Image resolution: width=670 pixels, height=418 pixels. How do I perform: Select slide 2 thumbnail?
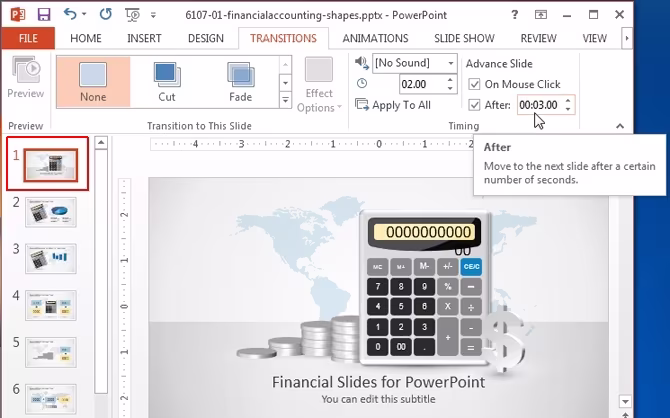pos(51,212)
